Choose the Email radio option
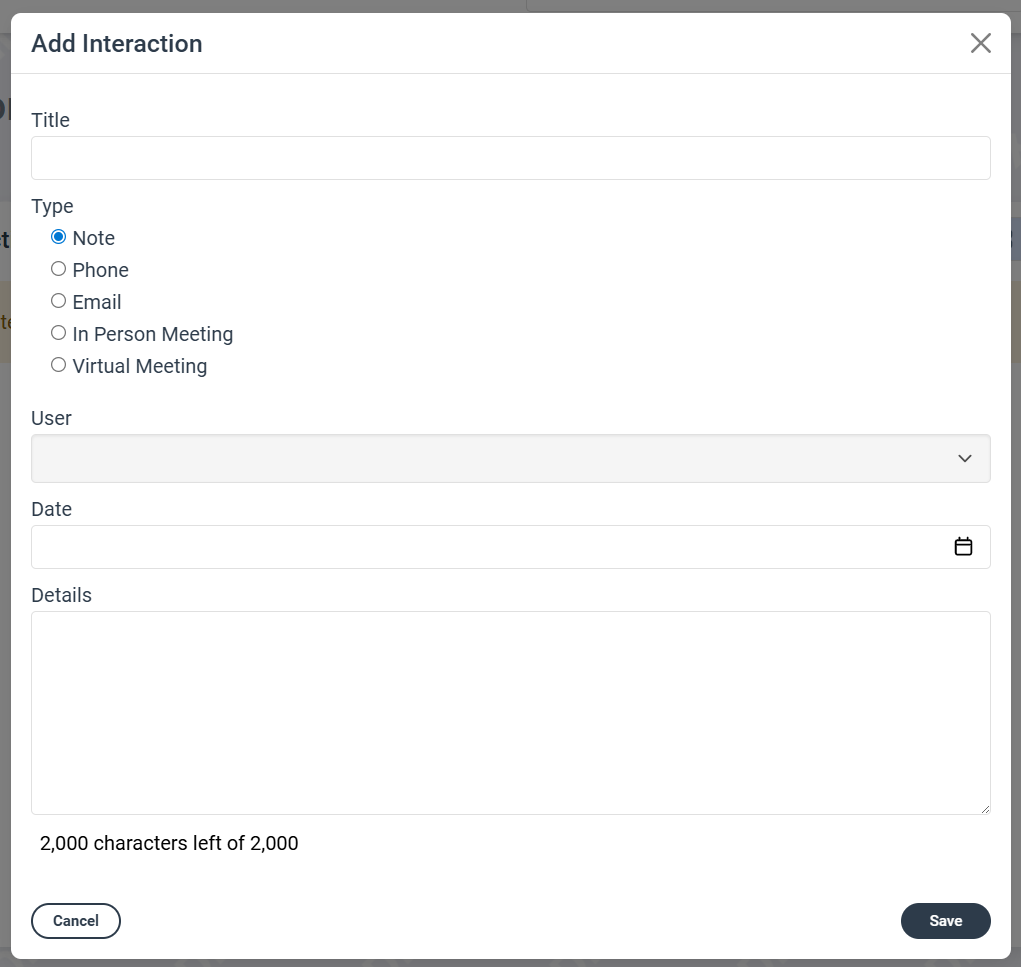1021x967 pixels. coord(59,301)
